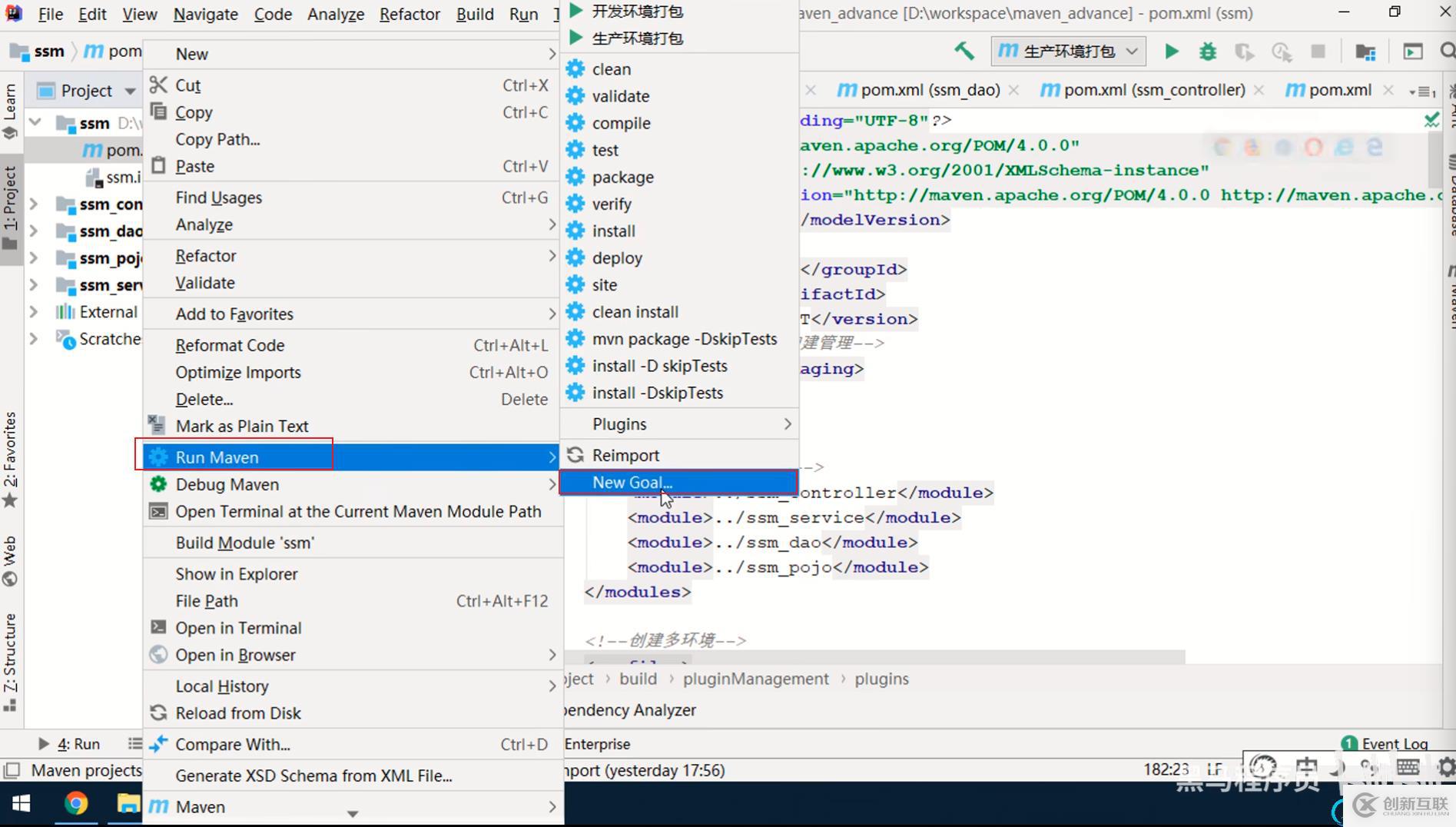Open the Refactor menu in menu bar
Image resolution: width=1456 pixels, height=827 pixels.
coord(410,14)
